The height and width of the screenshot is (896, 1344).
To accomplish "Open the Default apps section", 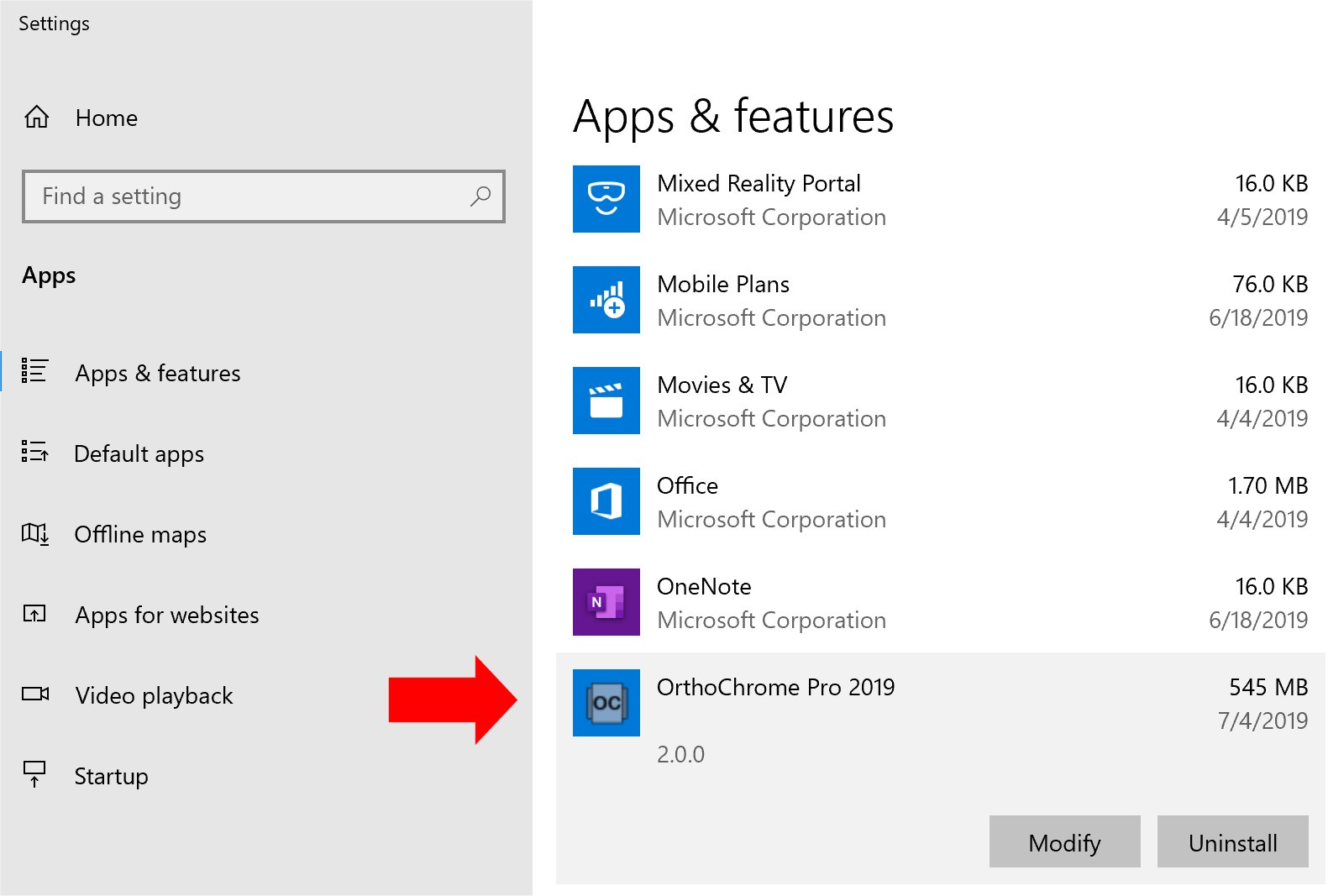I will click(x=139, y=453).
